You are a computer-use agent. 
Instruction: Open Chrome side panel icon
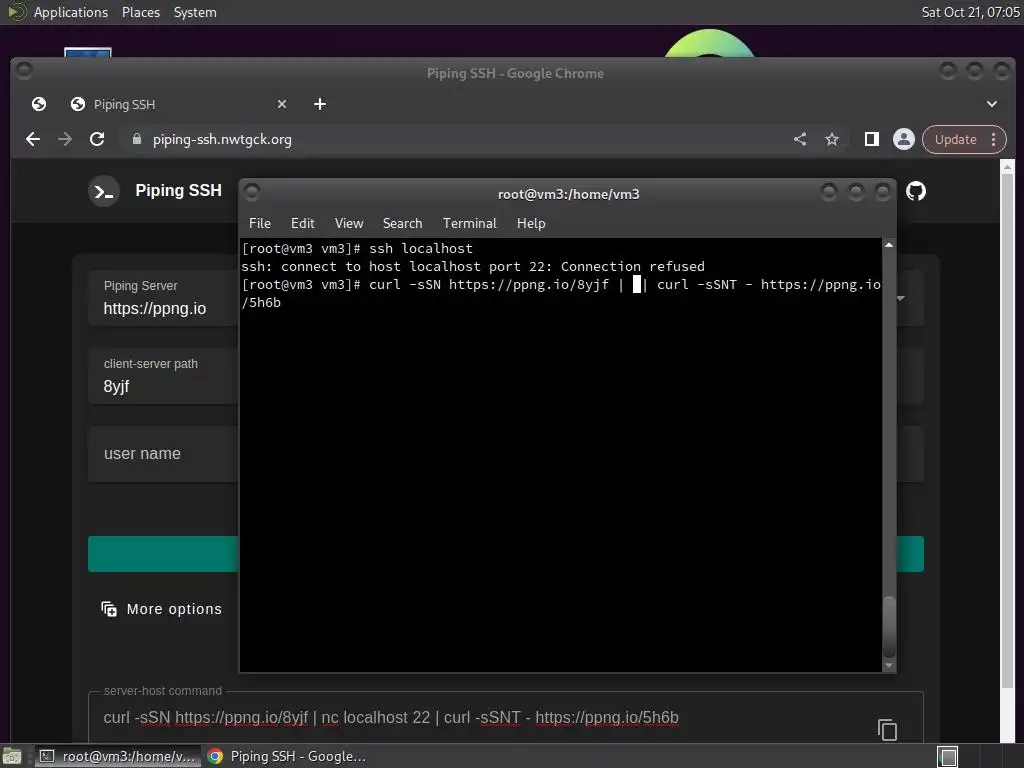(871, 139)
